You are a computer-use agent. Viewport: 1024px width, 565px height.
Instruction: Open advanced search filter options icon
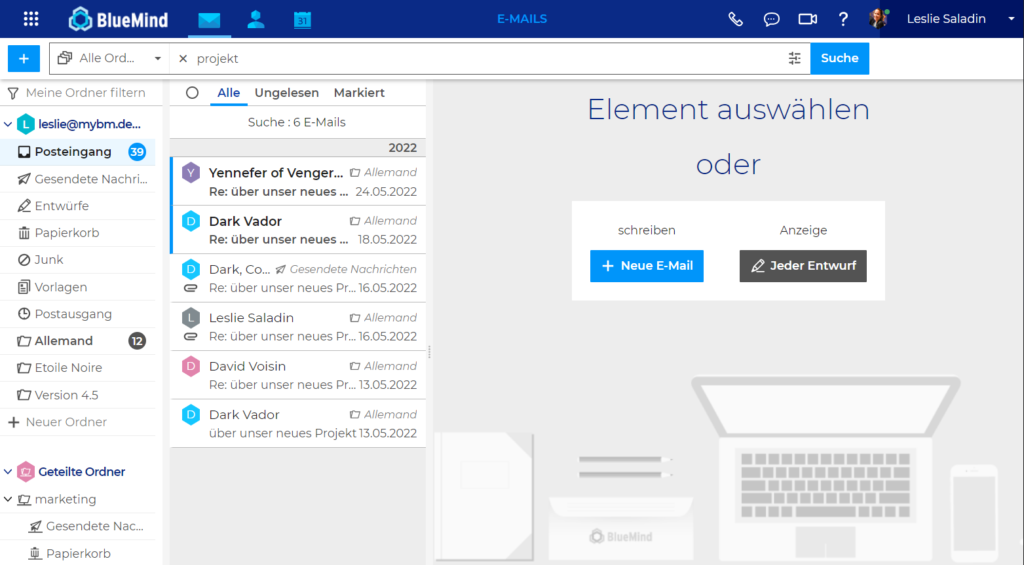point(795,58)
